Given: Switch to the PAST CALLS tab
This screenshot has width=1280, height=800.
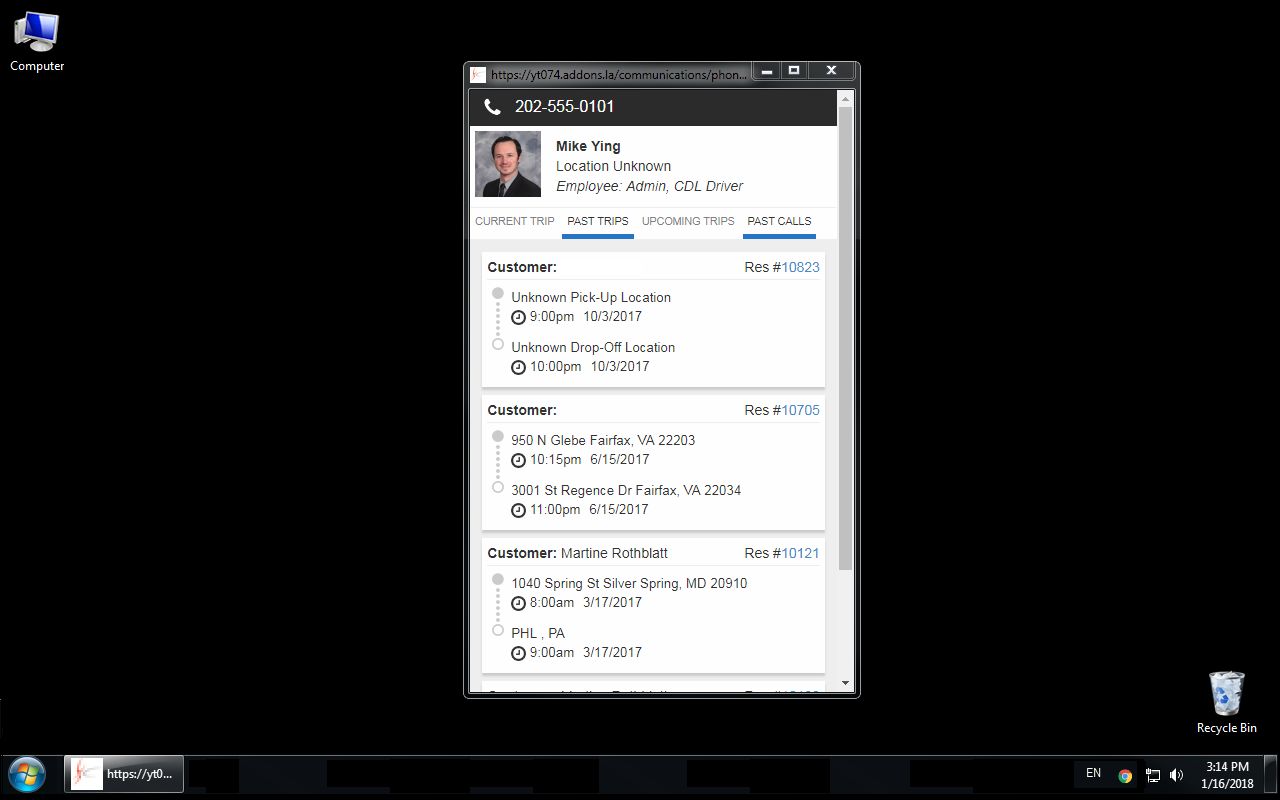Looking at the screenshot, I should coord(779,221).
